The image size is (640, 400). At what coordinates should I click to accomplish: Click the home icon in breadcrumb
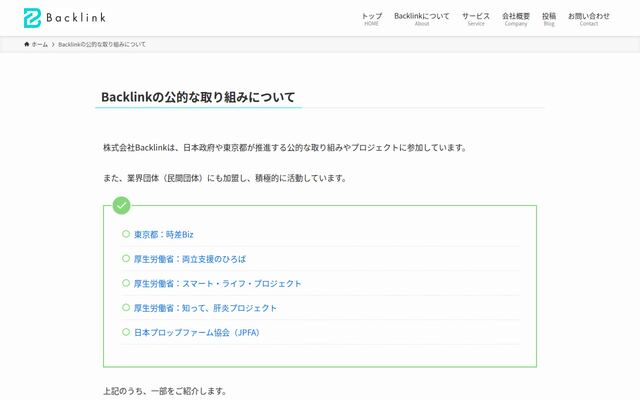tap(27, 44)
